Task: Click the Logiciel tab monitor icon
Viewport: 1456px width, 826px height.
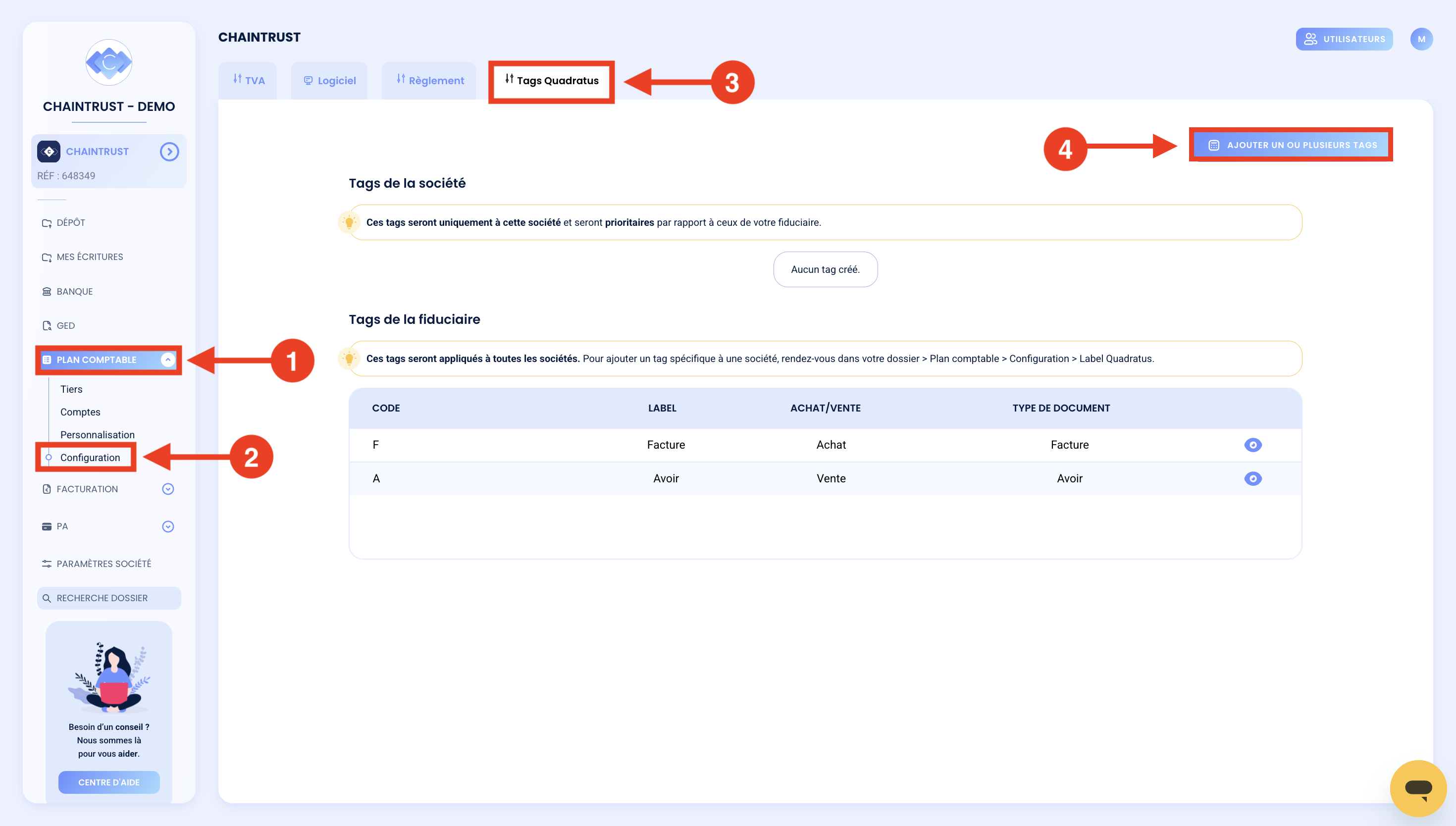Action: (x=308, y=81)
